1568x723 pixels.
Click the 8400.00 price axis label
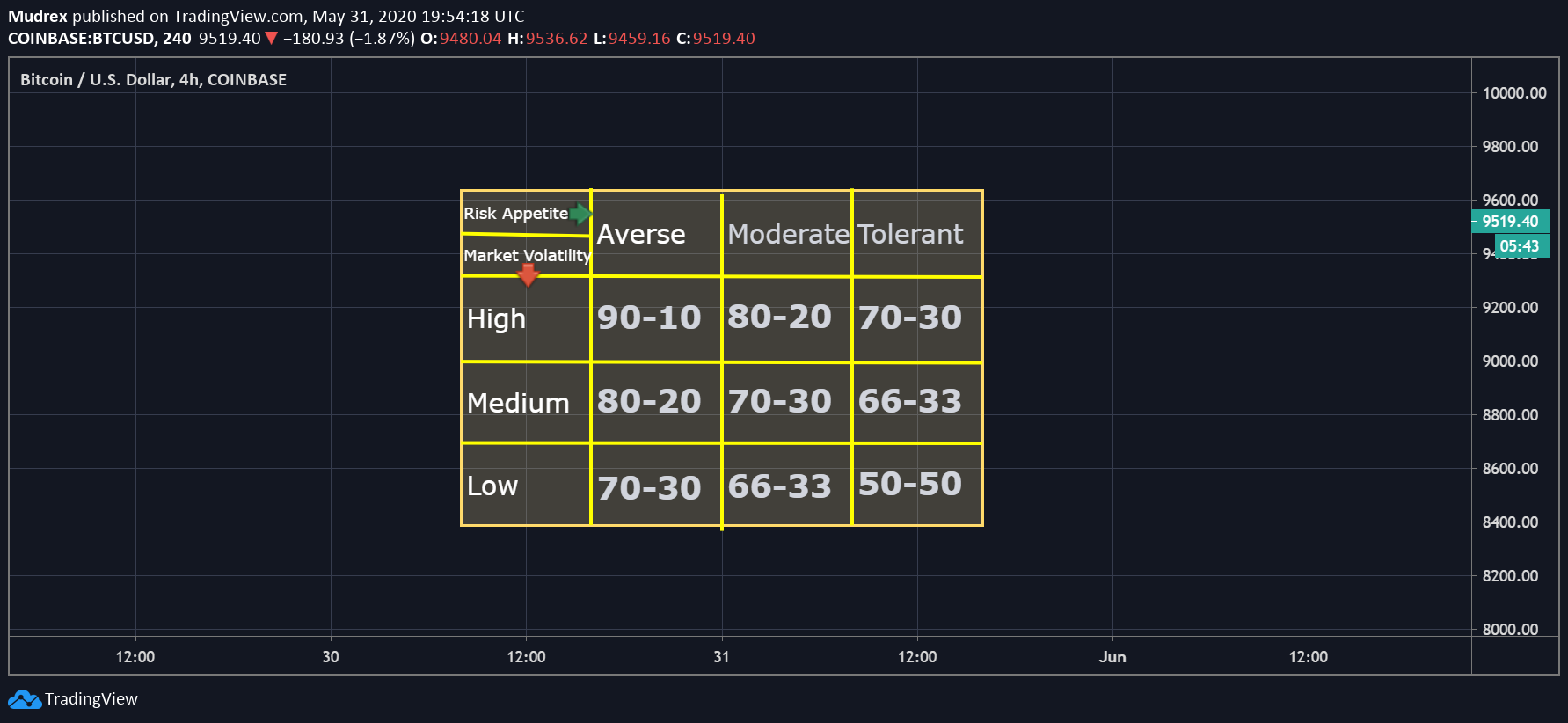[x=1510, y=522]
